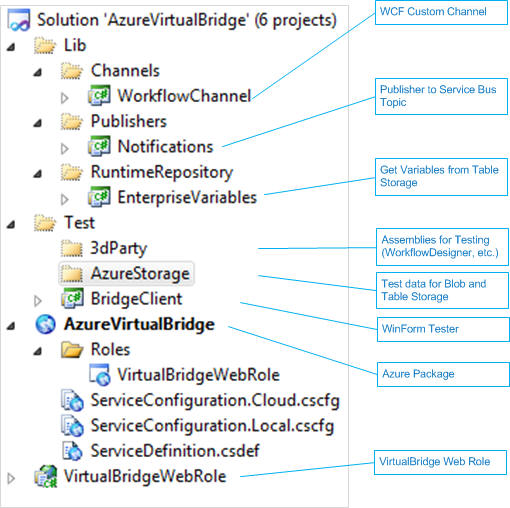Viewport: 510px width, 508px height.
Task: Click the AzureVirtualBridge cloud globe icon
Action: coord(45,324)
